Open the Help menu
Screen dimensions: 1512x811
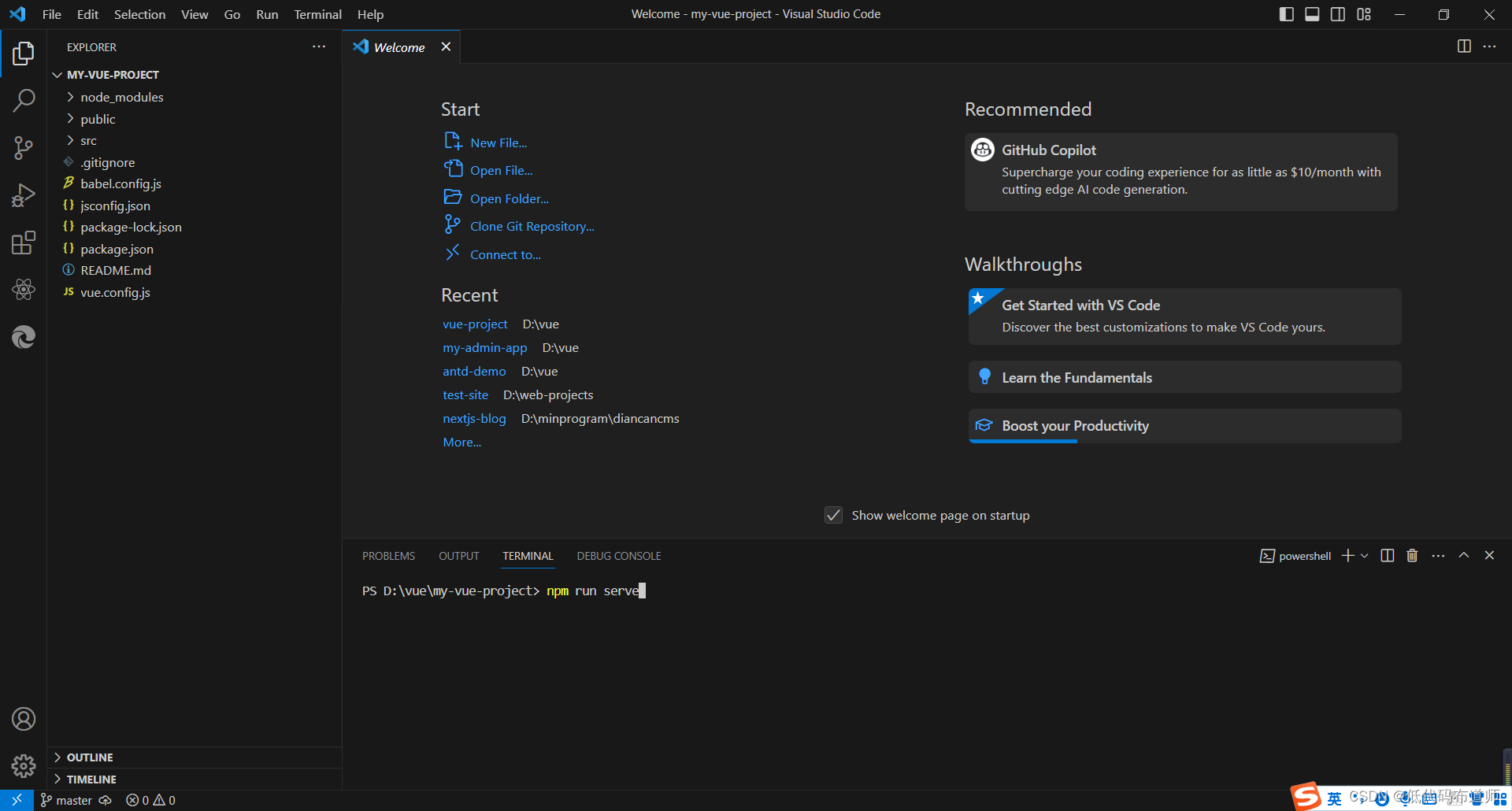[370, 14]
